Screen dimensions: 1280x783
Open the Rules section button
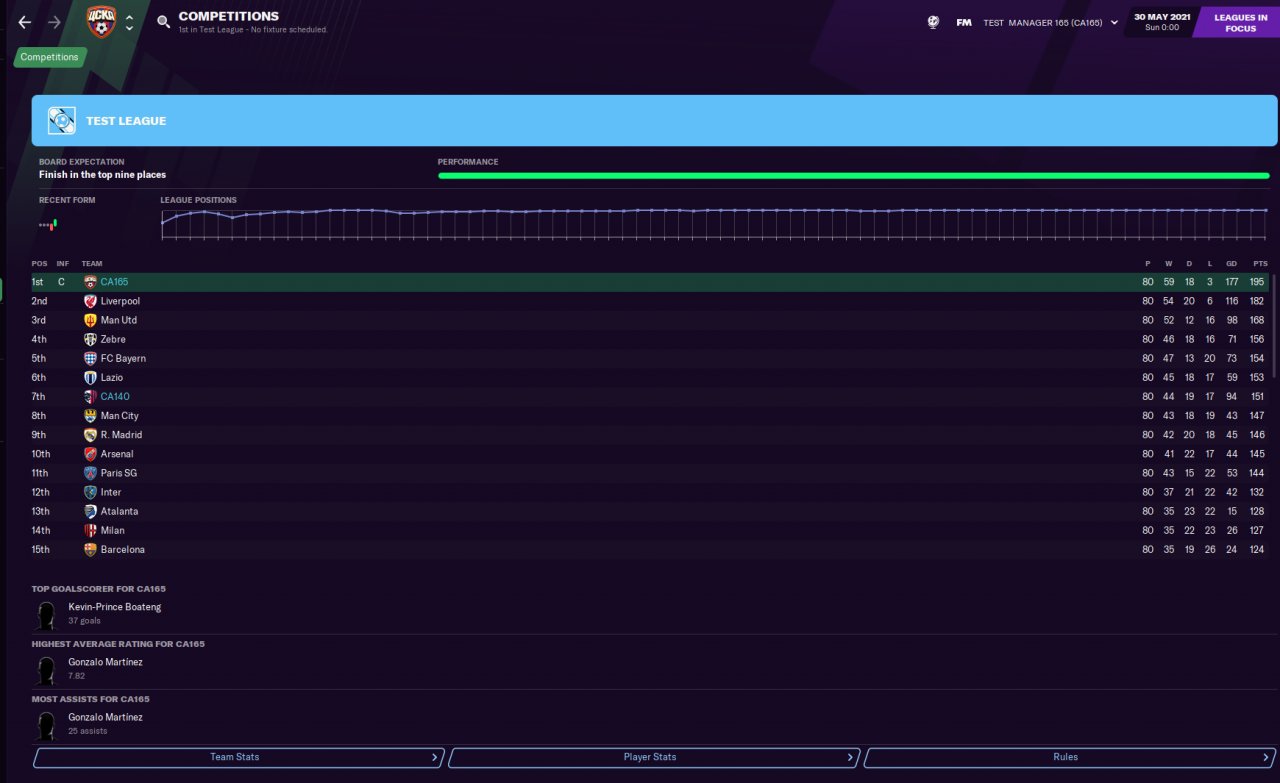pyautogui.click(x=1066, y=757)
